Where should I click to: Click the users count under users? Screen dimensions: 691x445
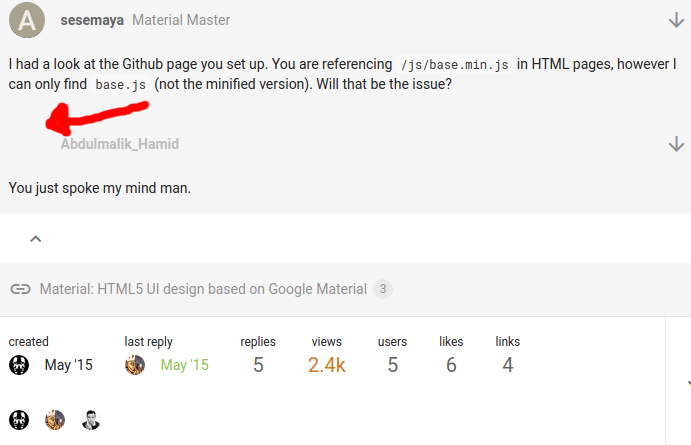393,365
